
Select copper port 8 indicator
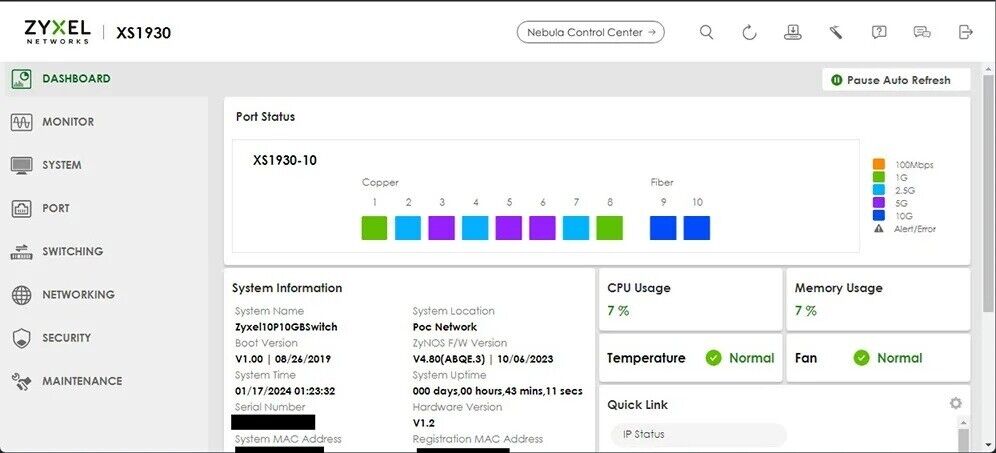pyautogui.click(x=610, y=228)
